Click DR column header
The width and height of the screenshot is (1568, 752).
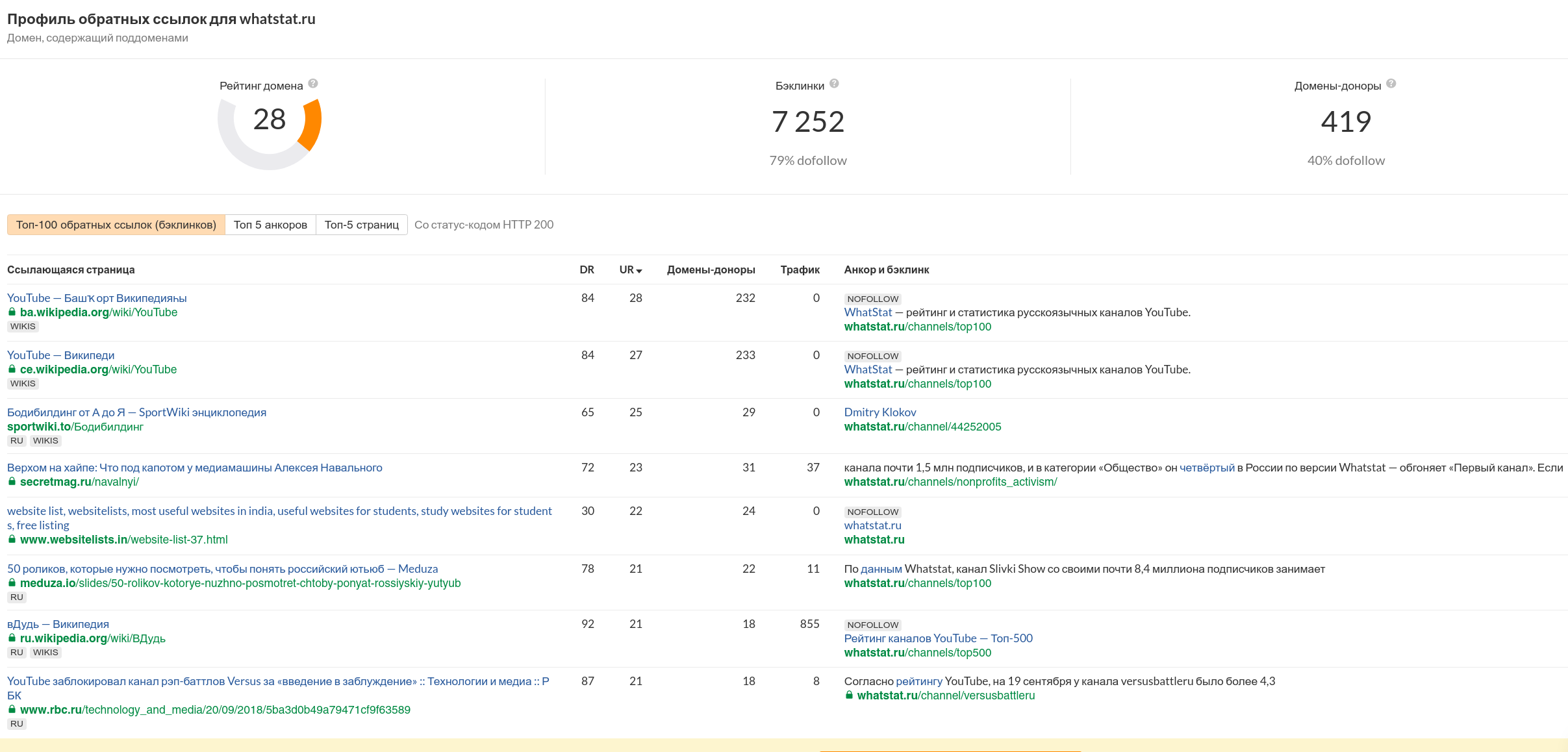coord(587,269)
